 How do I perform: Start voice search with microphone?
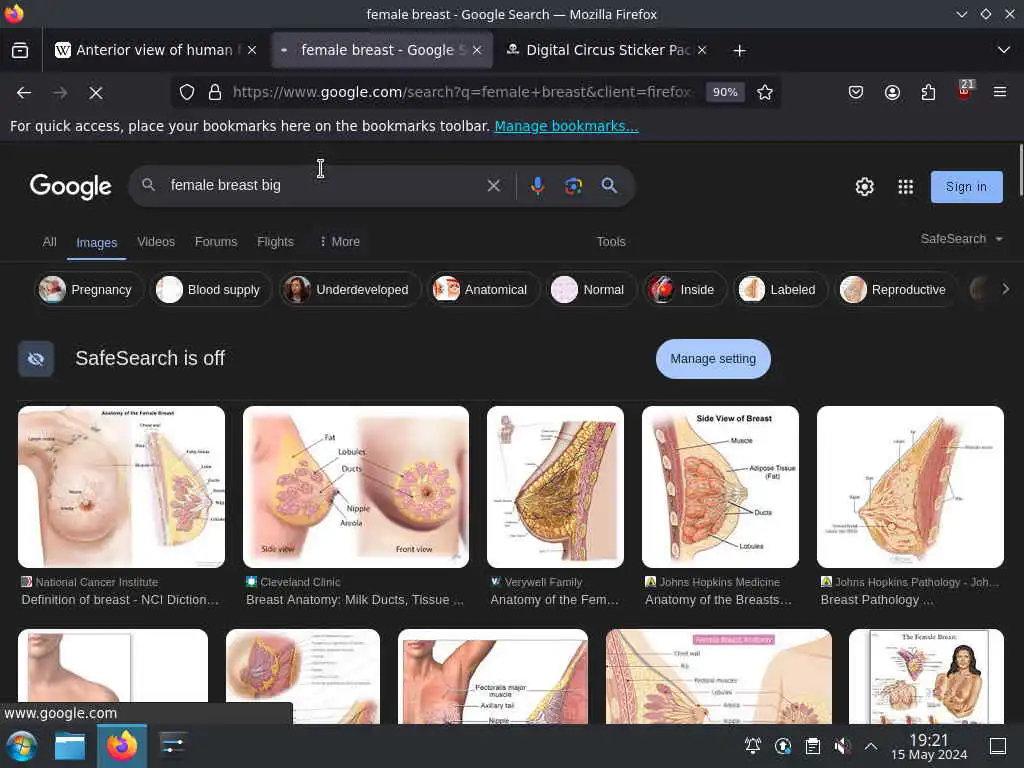[537, 186]
